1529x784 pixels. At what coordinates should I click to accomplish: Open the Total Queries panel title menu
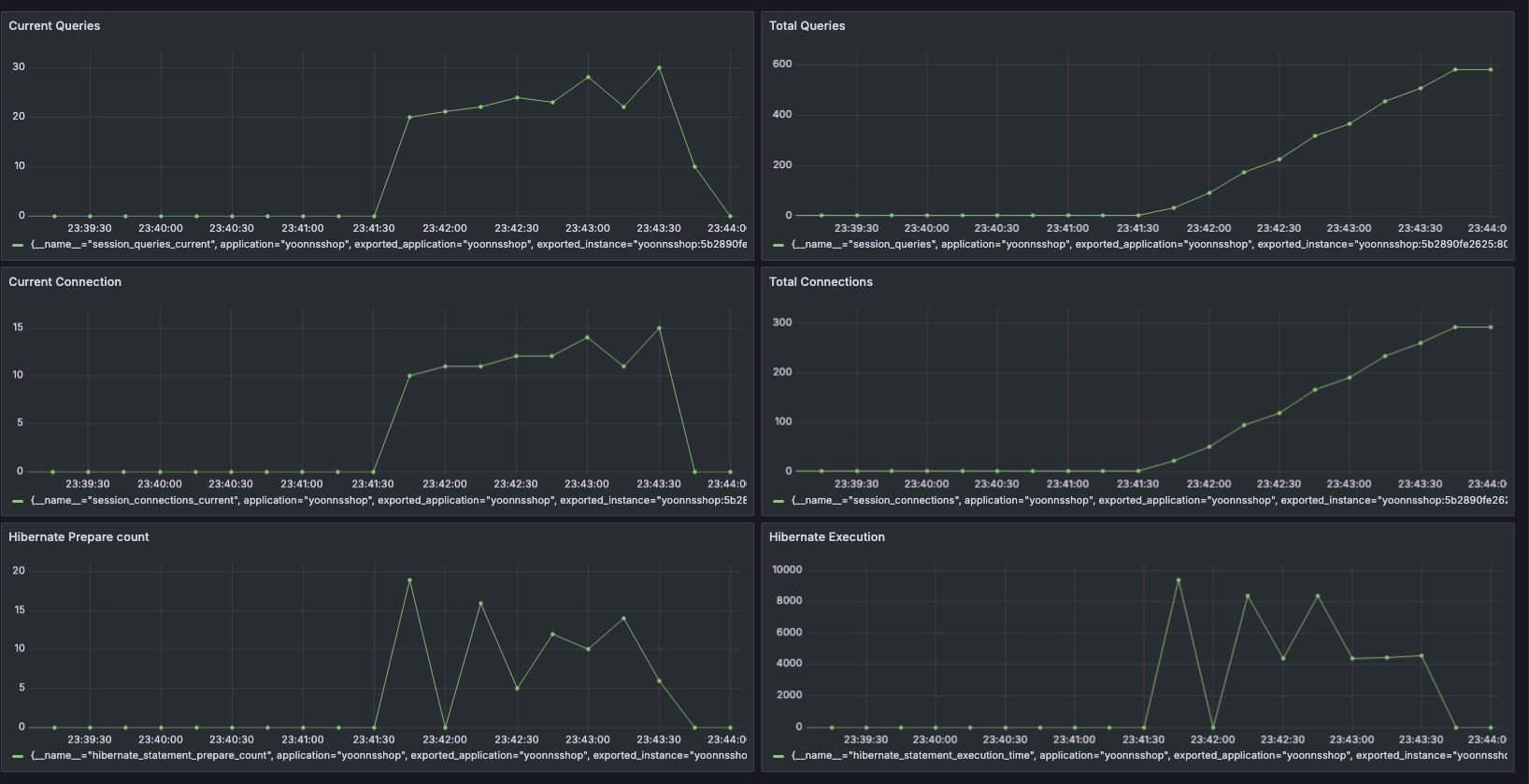point(807,26)
